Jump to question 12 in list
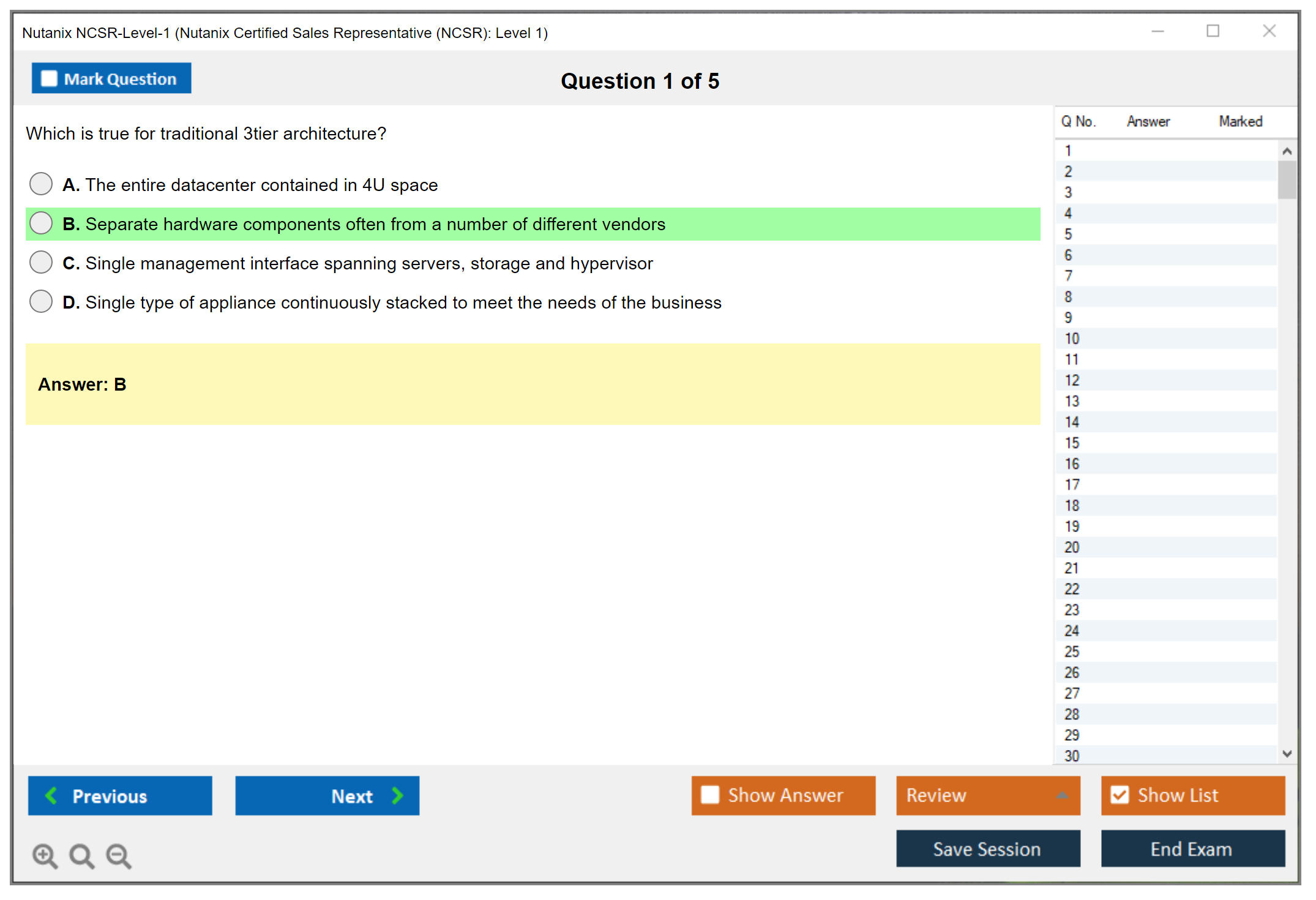This screenshot has height=900, width=1316. tap(1072, 380)
